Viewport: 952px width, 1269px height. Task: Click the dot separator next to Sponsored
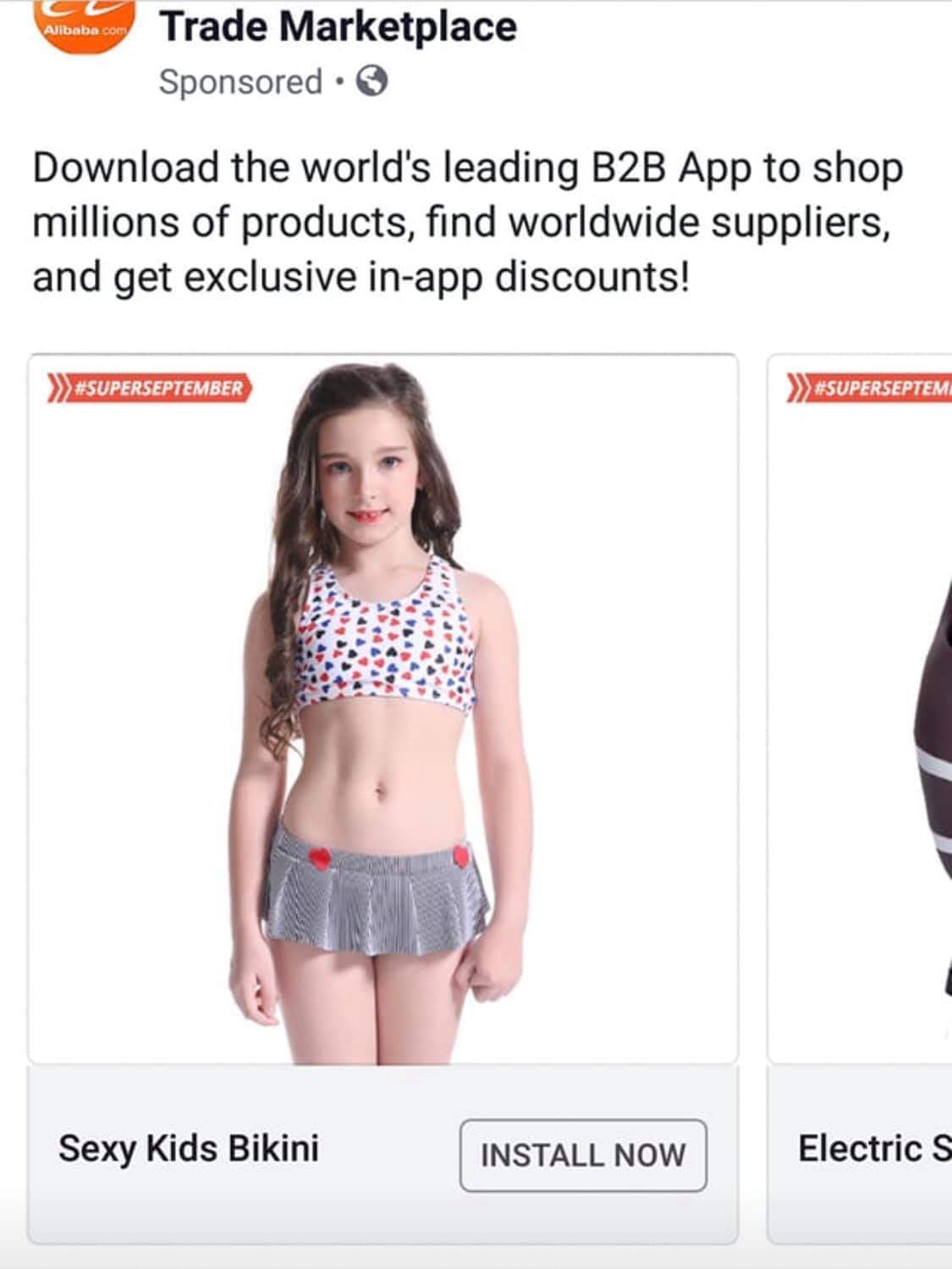coord(339,83)
